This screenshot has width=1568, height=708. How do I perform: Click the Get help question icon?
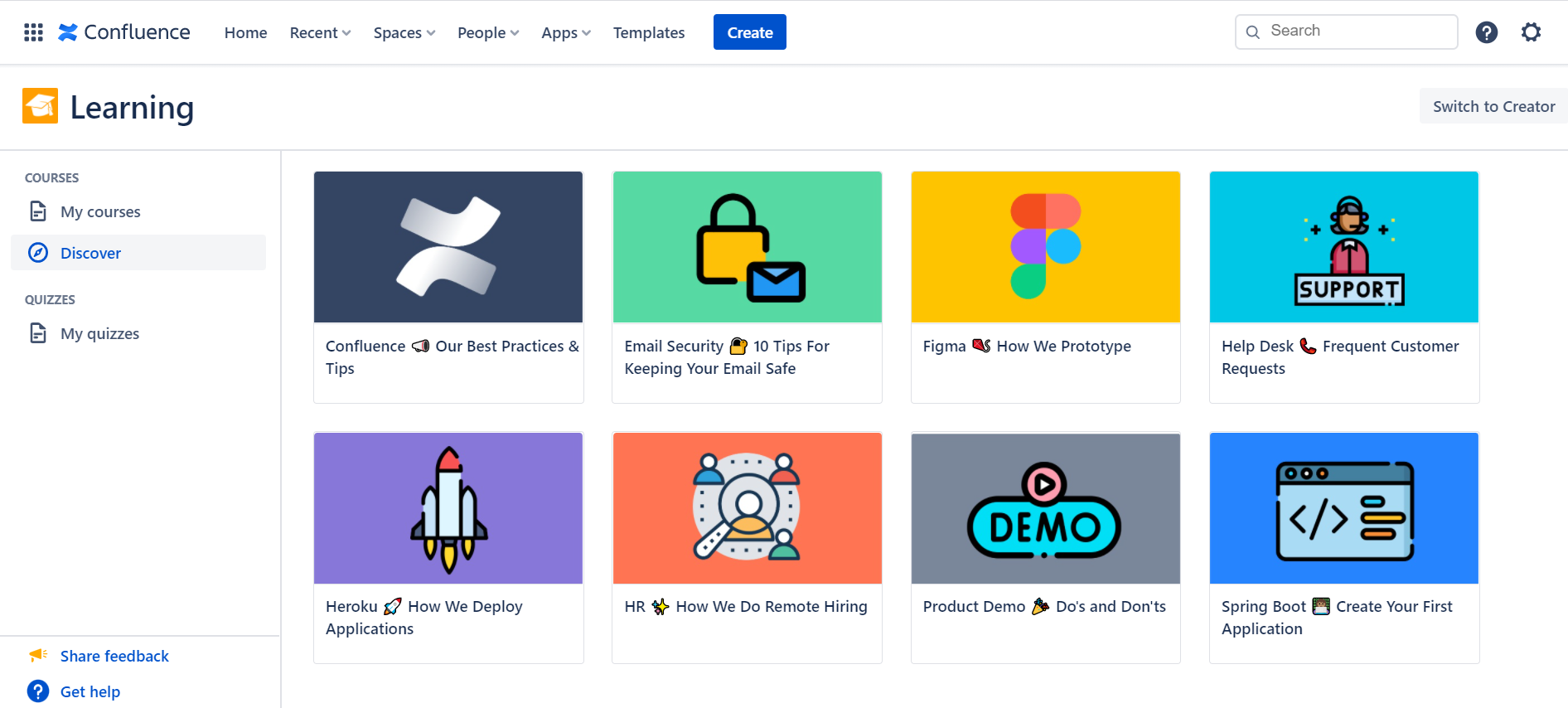click(38, 691)
